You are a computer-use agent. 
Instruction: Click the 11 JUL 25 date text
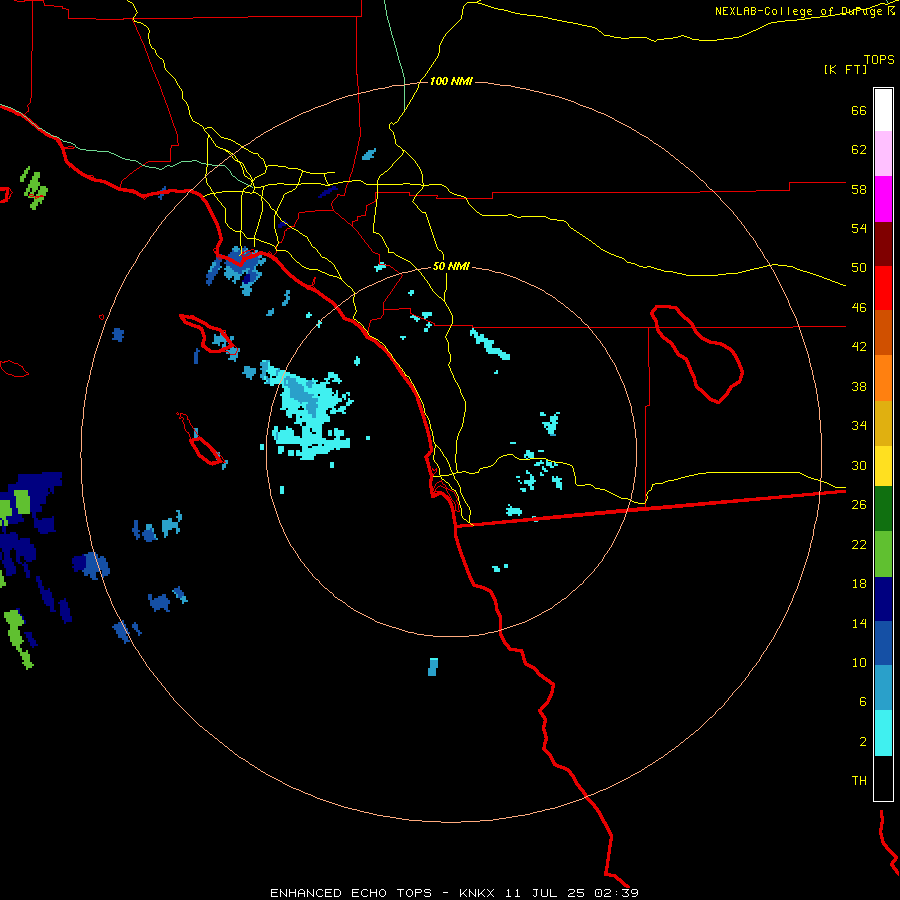(x=545, y=893)
